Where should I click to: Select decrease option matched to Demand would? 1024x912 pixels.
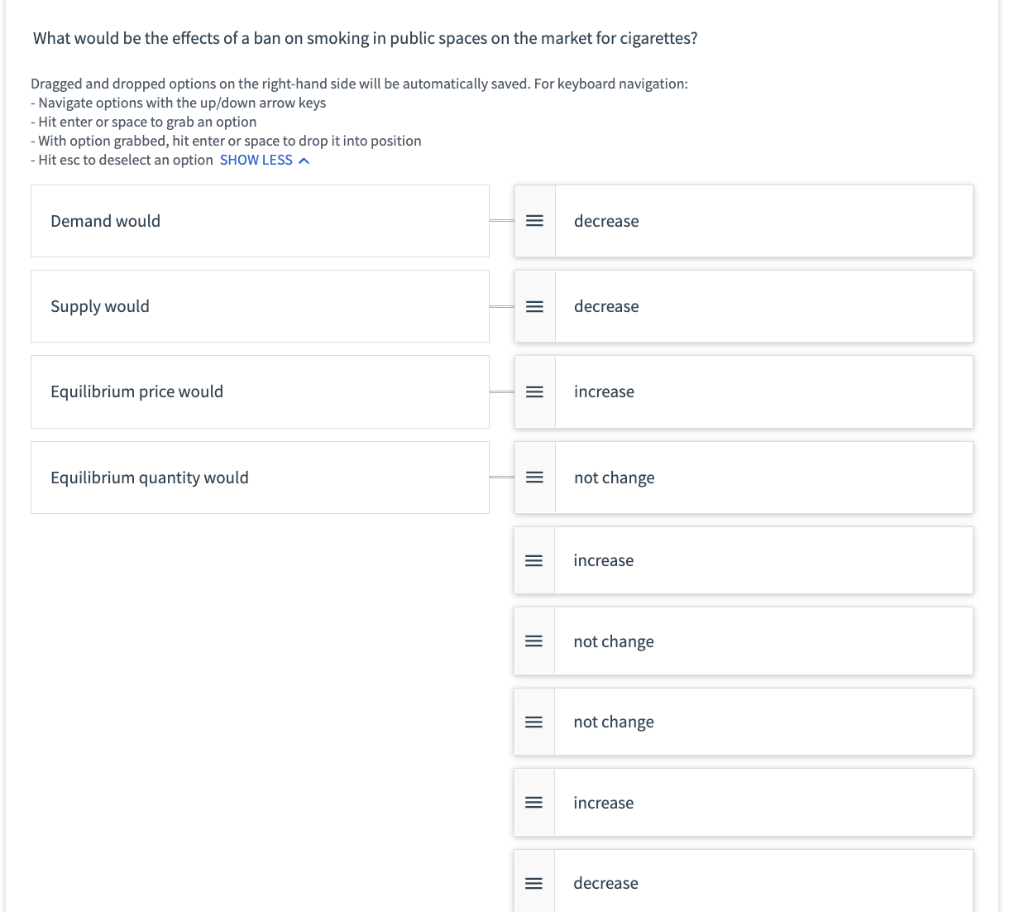point(760,221)
